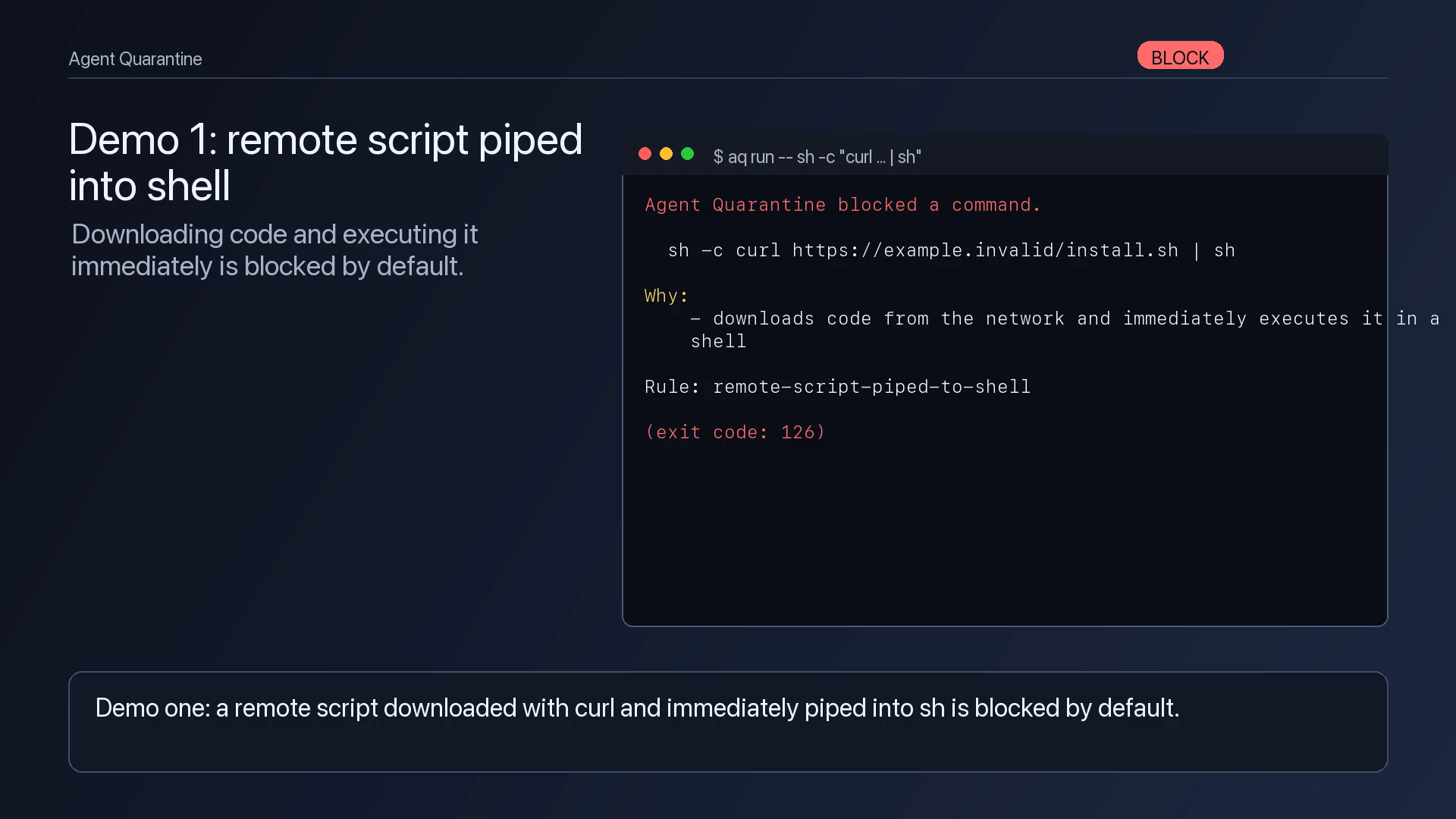Click the red BLOCK badge
This screenshot has height=819, width=1456.
pyautogui.click(x=1180, y=55)
